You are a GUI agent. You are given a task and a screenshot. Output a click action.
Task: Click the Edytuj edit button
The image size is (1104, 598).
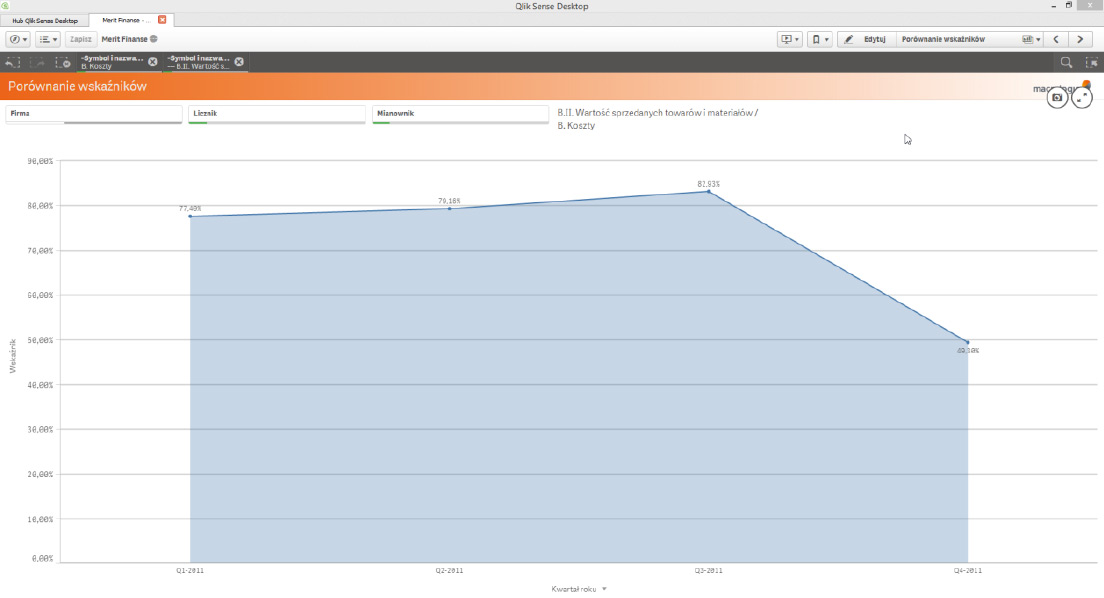point(866,39)
